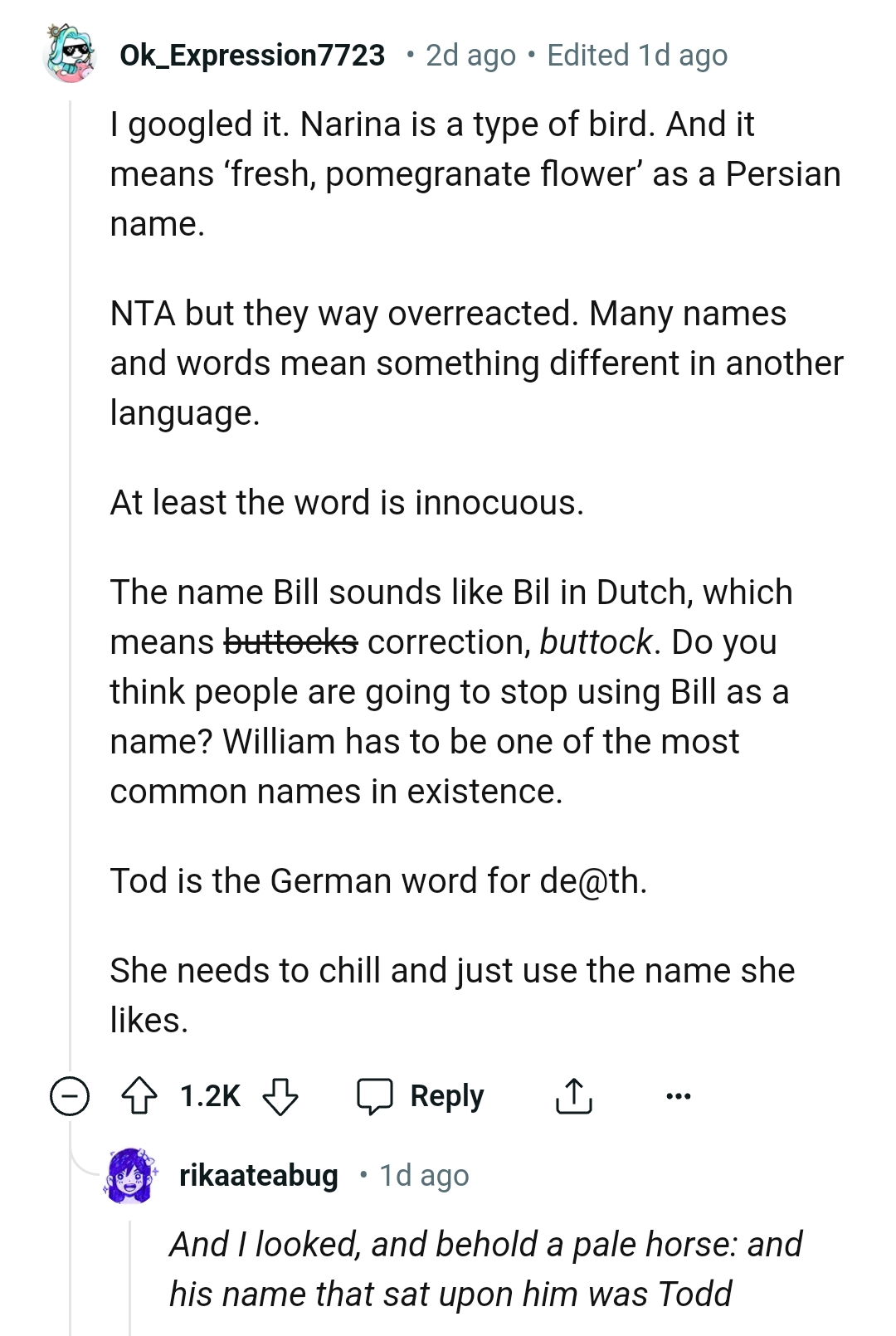Visit the Ok_Expression7723 username profile
The height and width of the screenshot is (1336, 896).
252,55
